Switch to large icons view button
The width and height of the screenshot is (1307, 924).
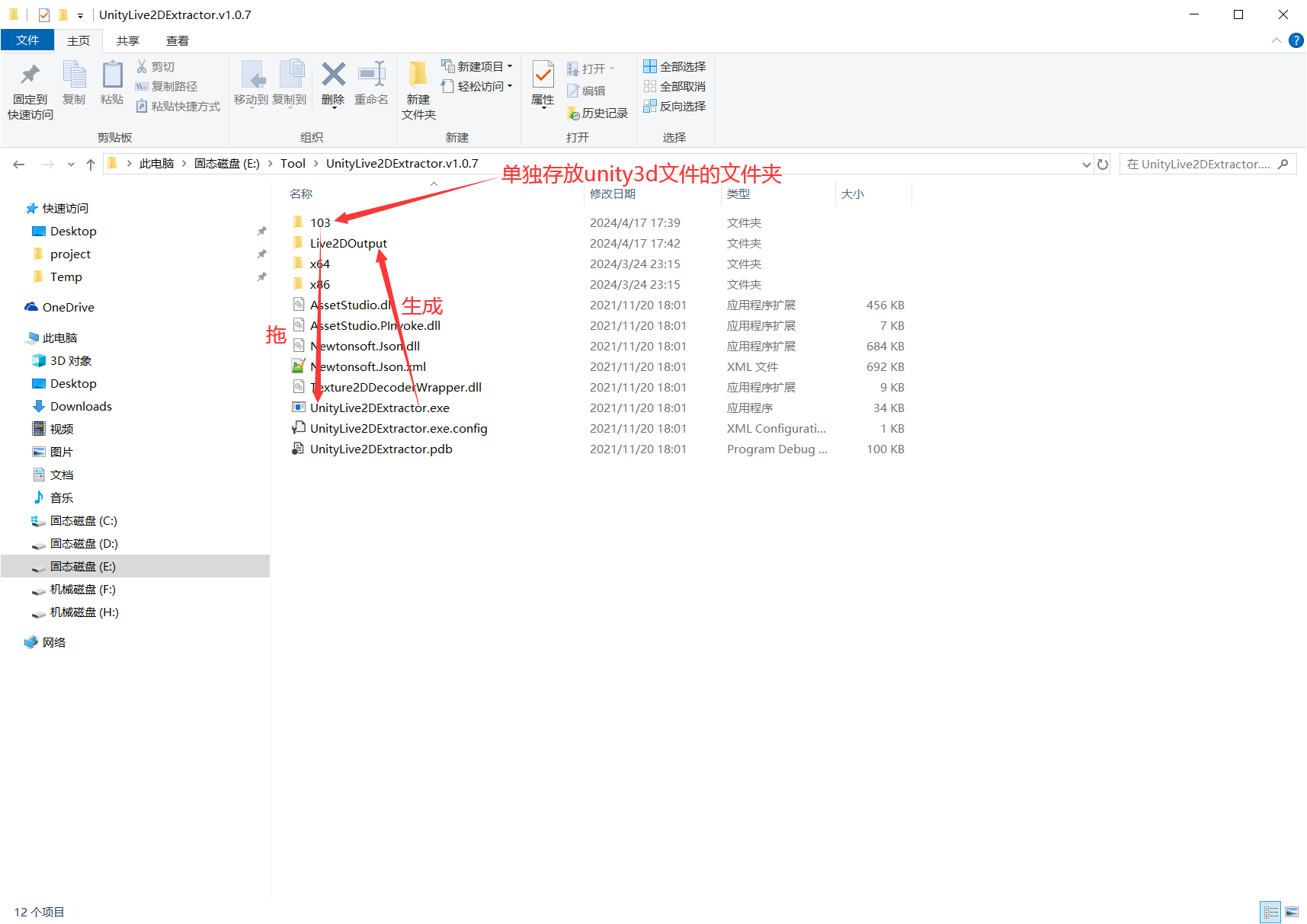(1292, 912)
